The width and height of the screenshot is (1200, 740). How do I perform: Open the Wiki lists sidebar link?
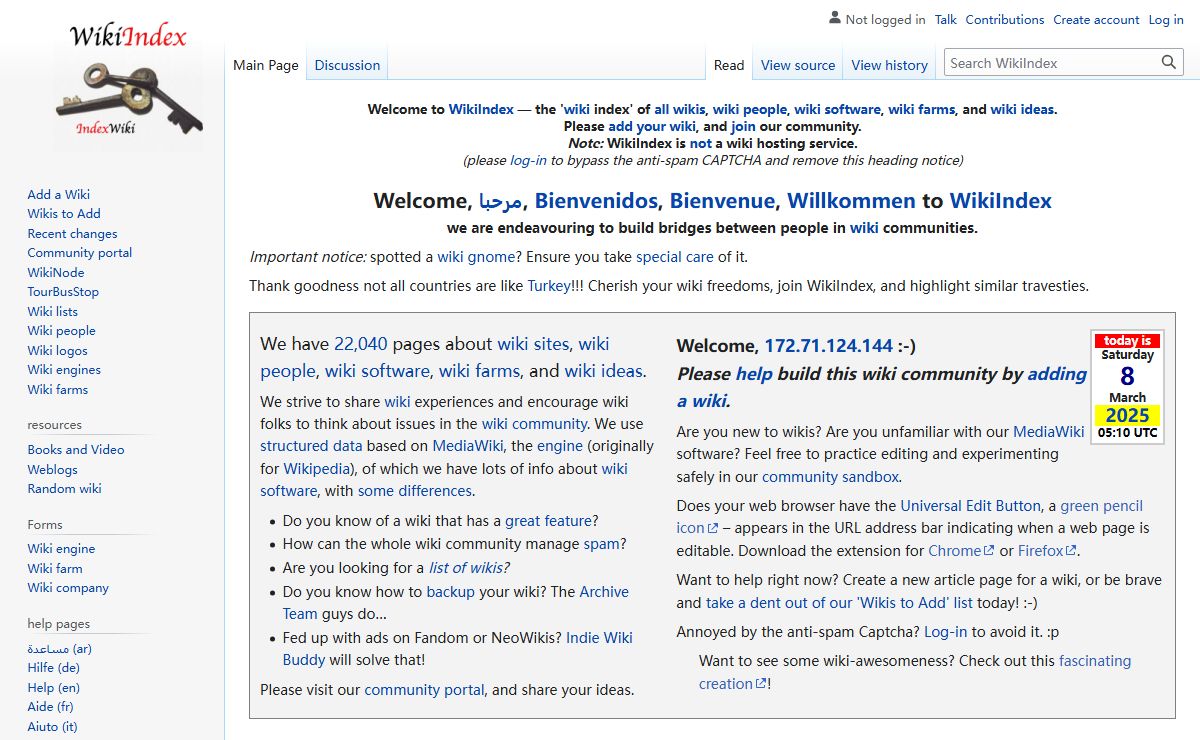[x=52, y=311]
